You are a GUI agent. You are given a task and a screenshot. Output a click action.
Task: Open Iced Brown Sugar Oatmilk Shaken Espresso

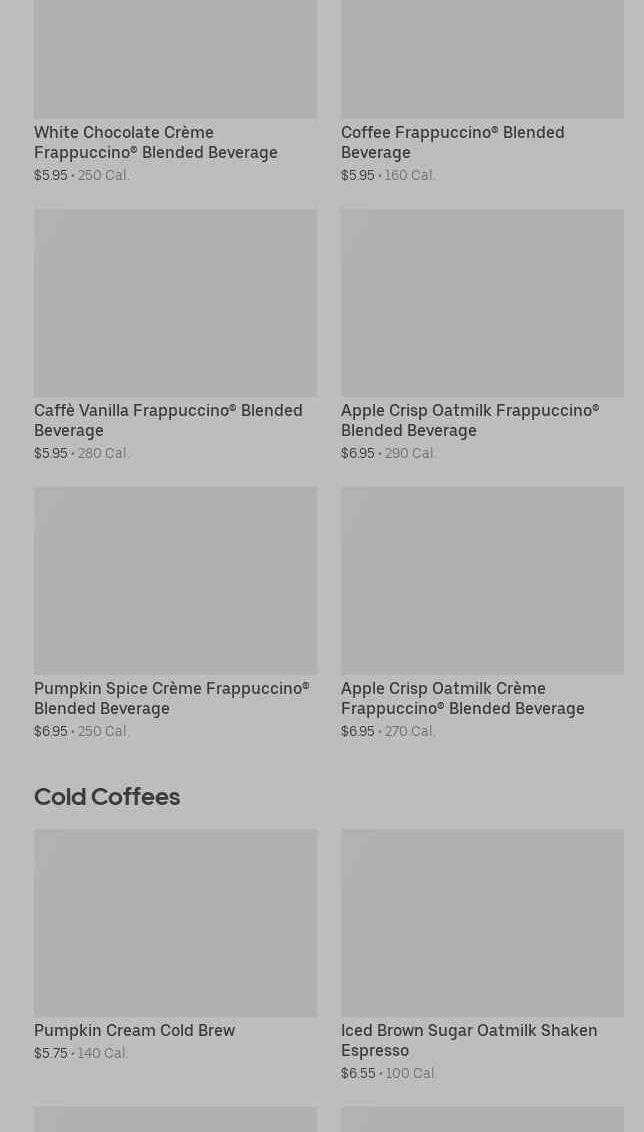click(x=468, y=1040)
